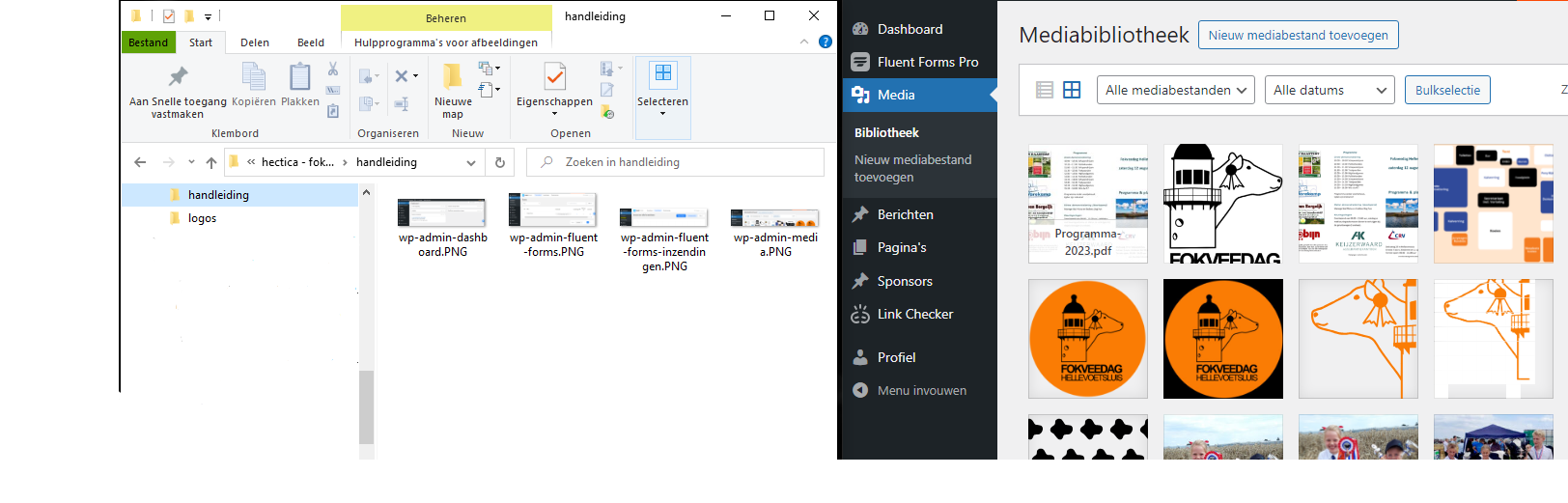Click the Bibliotheek submenu link

click(x=886, y=132)
